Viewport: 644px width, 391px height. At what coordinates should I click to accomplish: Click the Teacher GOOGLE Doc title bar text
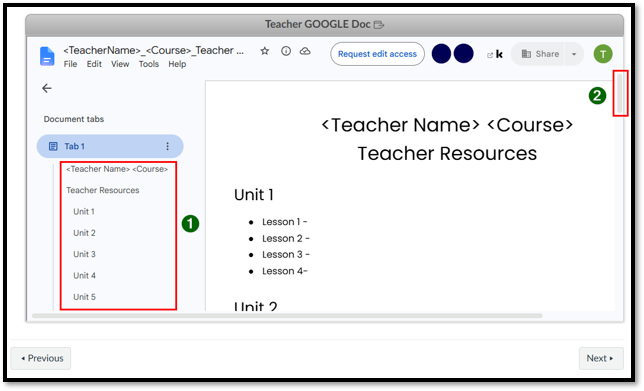click(317, 24)
